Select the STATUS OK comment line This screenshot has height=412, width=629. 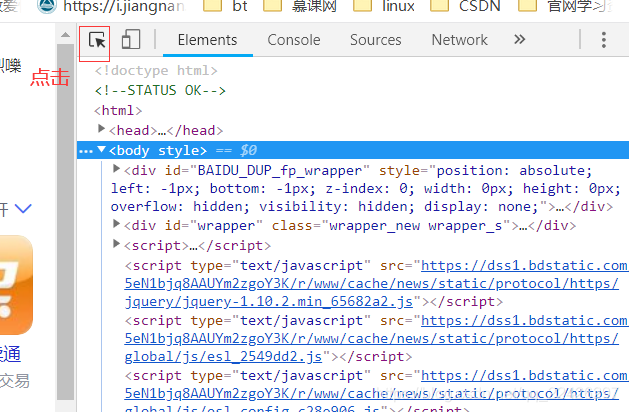(160, 90)
